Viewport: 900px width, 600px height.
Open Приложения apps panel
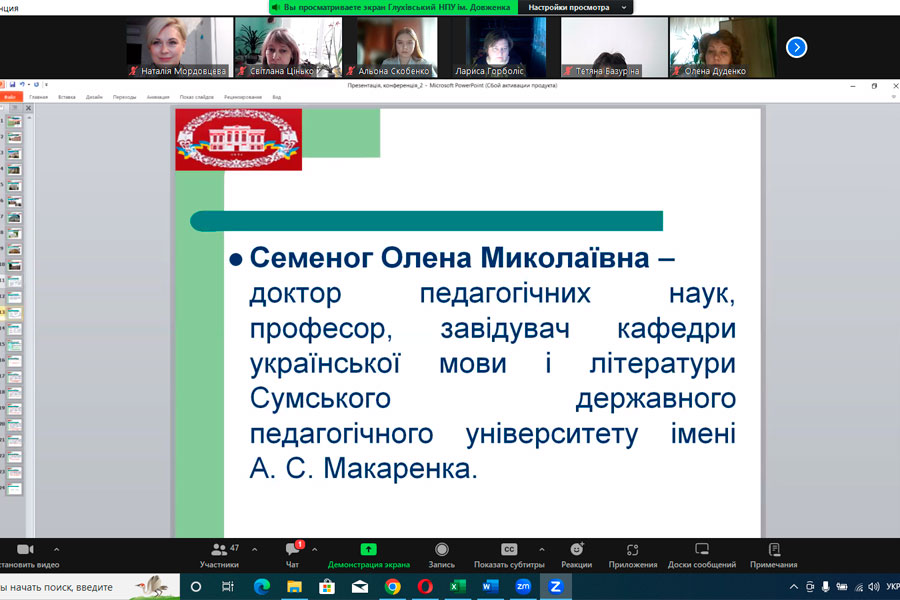tap(633, 556)
